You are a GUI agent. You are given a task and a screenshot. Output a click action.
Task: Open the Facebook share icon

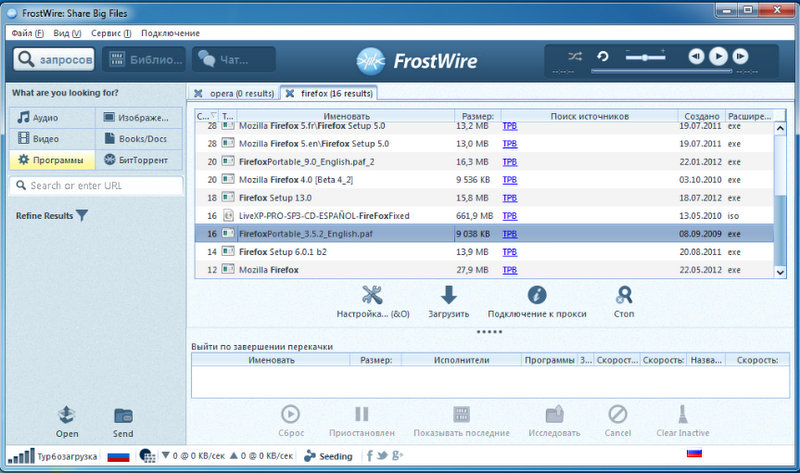369,456
